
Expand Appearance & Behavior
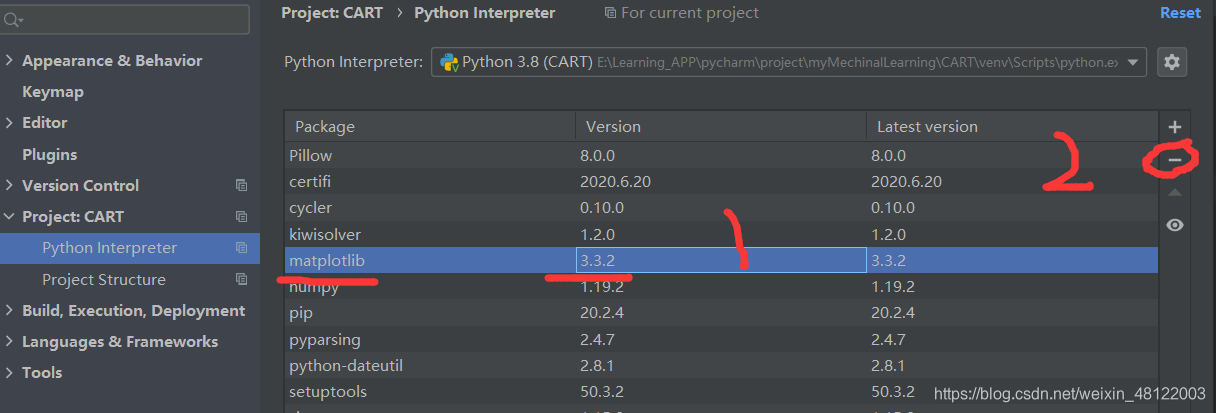pos(9,60)
